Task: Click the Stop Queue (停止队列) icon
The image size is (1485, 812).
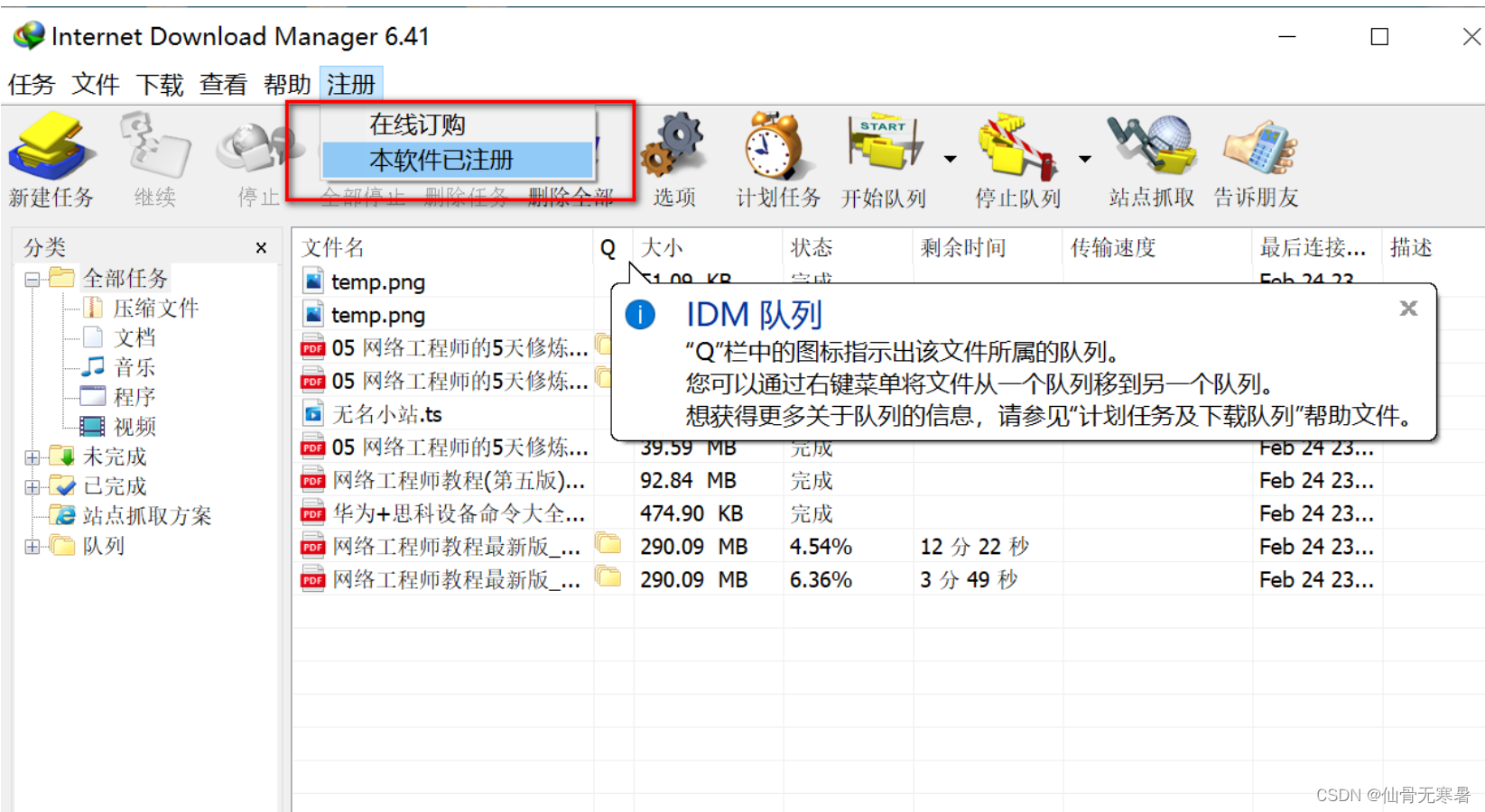Action: tap(1017, 146)
